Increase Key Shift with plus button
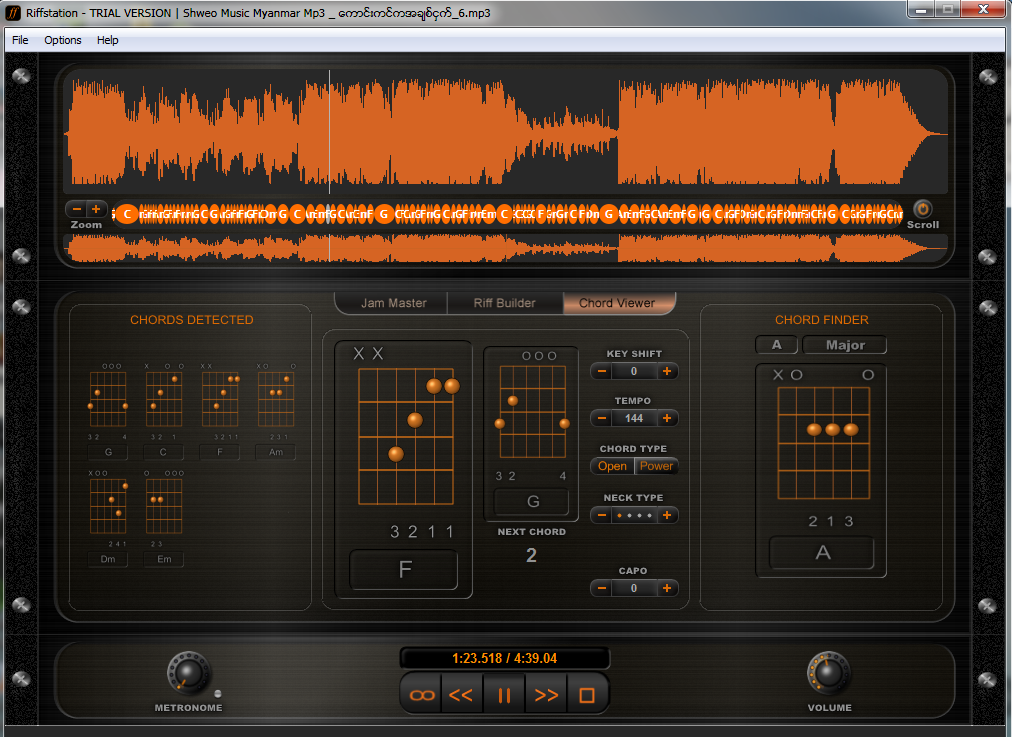1012x737 pixels. [x=667, y=371]
